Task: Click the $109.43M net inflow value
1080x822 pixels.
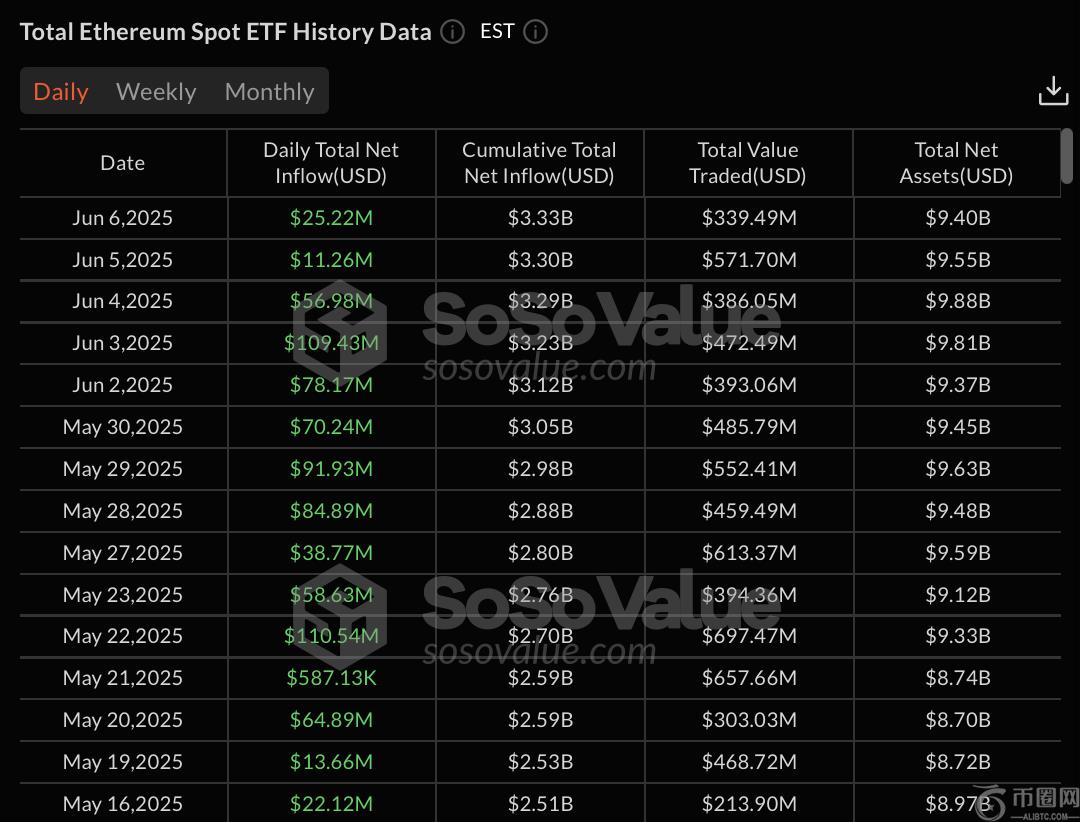Action: point(331,343)
